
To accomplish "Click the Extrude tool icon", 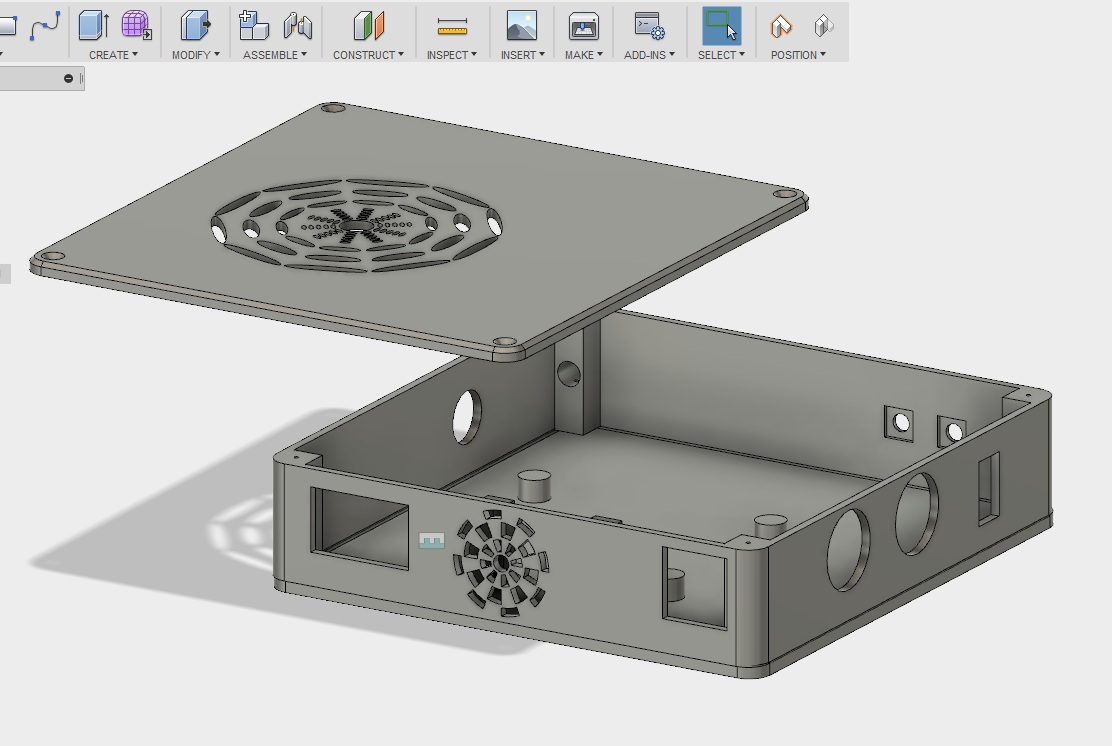I will pos(93,26).
